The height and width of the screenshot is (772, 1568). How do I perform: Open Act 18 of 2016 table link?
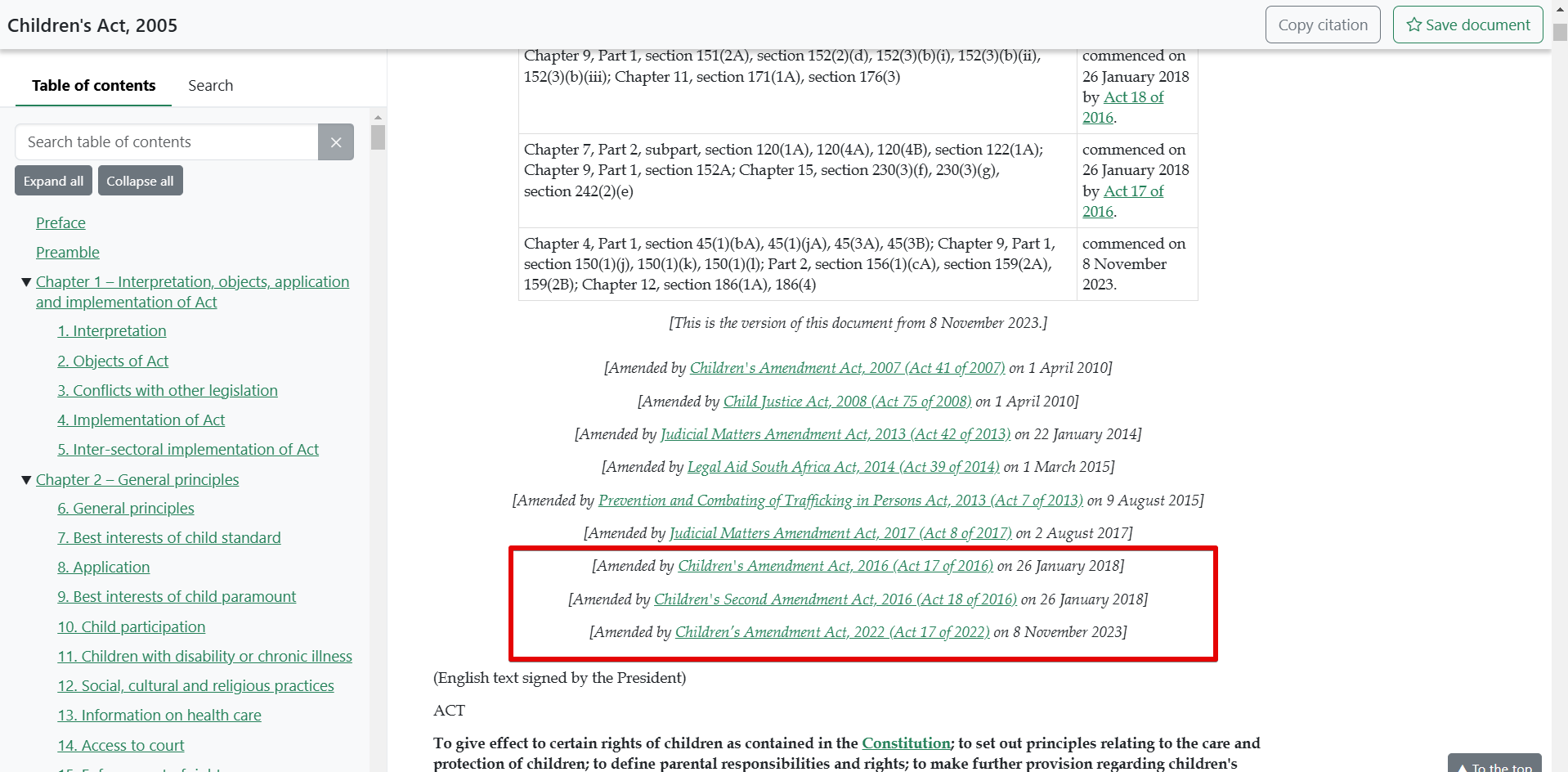(1132, 97)
